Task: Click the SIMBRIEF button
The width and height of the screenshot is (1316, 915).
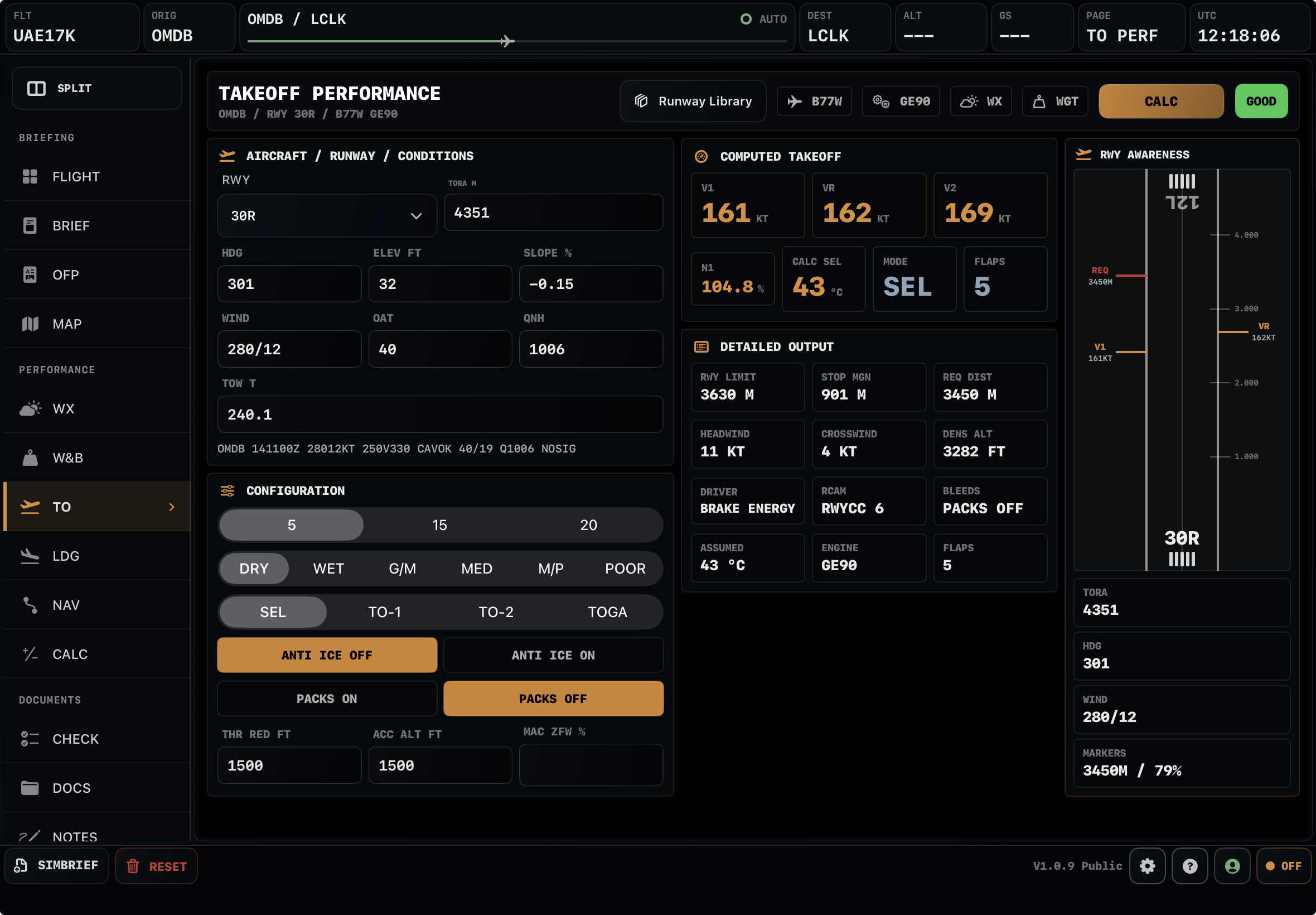Action: point(57,865)
